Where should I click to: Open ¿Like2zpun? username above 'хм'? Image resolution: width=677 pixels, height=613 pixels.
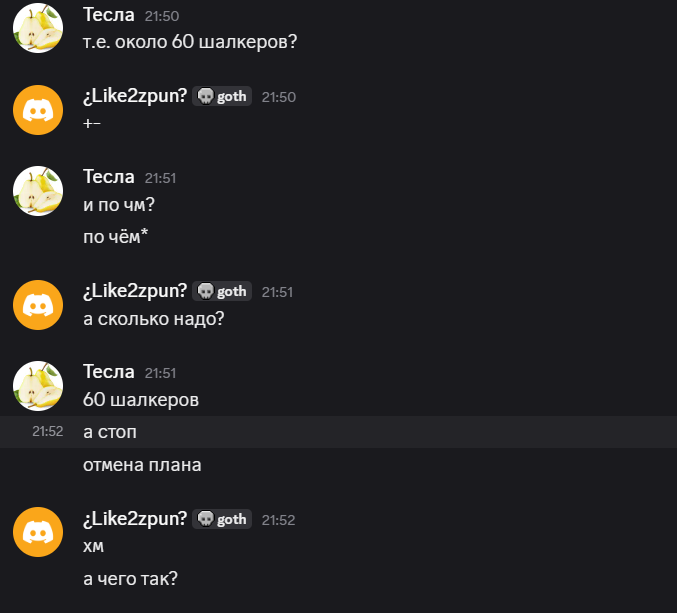point(135,519)
